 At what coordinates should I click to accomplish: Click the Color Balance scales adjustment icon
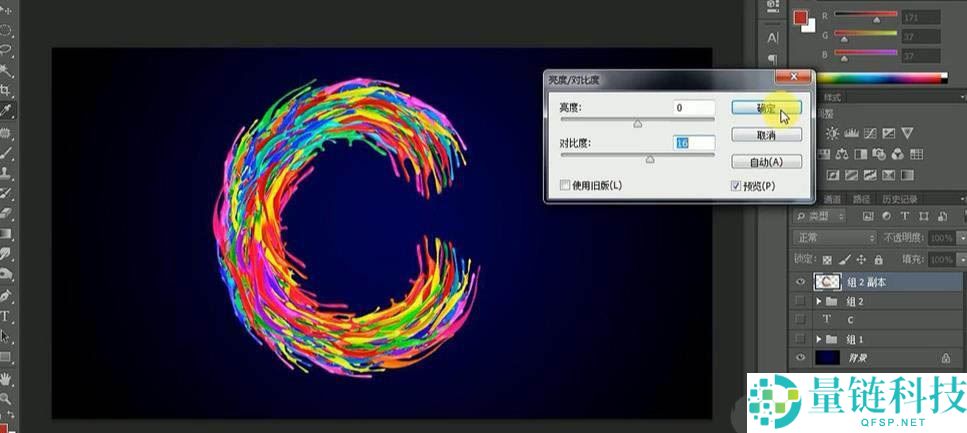click(x=841, y=154)
